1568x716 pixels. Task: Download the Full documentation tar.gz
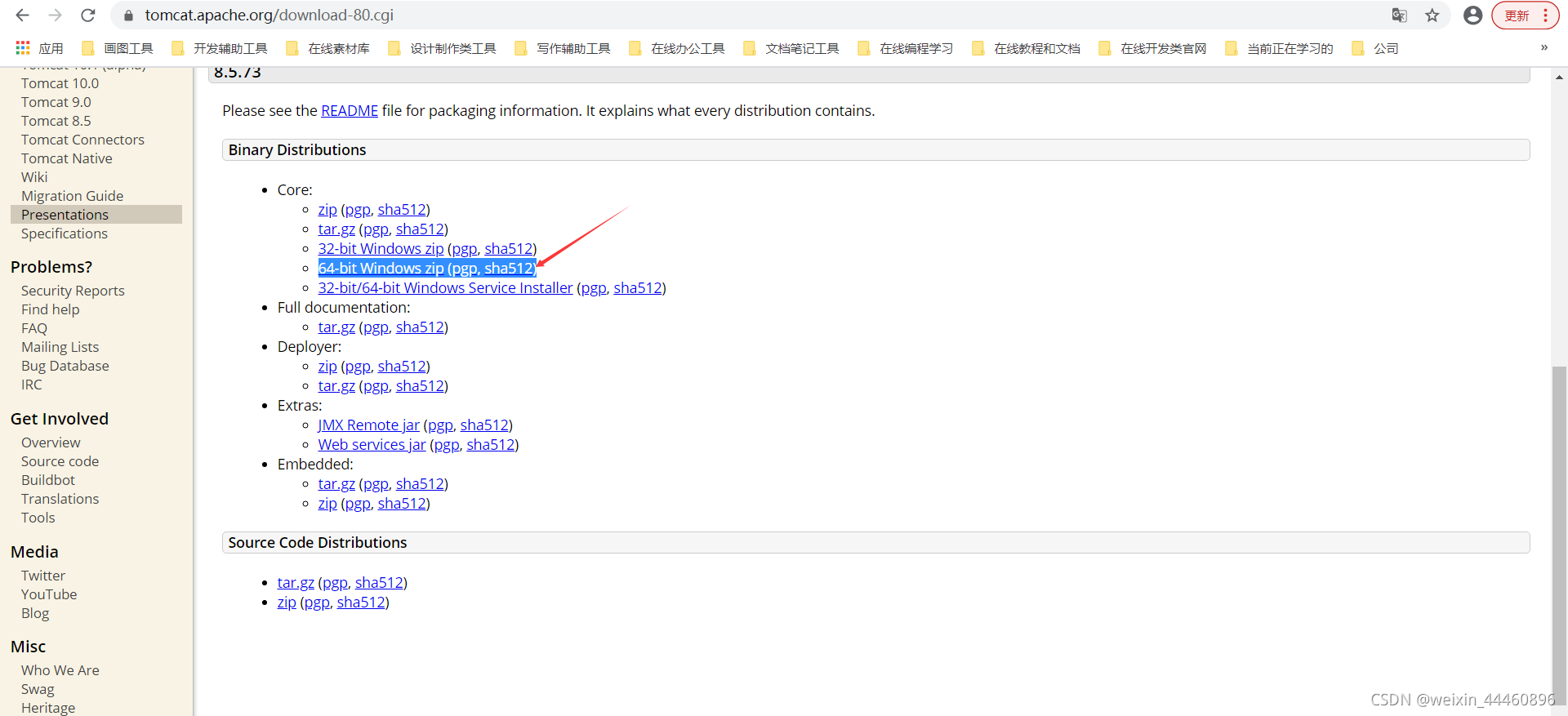click(x=336, y=327)
